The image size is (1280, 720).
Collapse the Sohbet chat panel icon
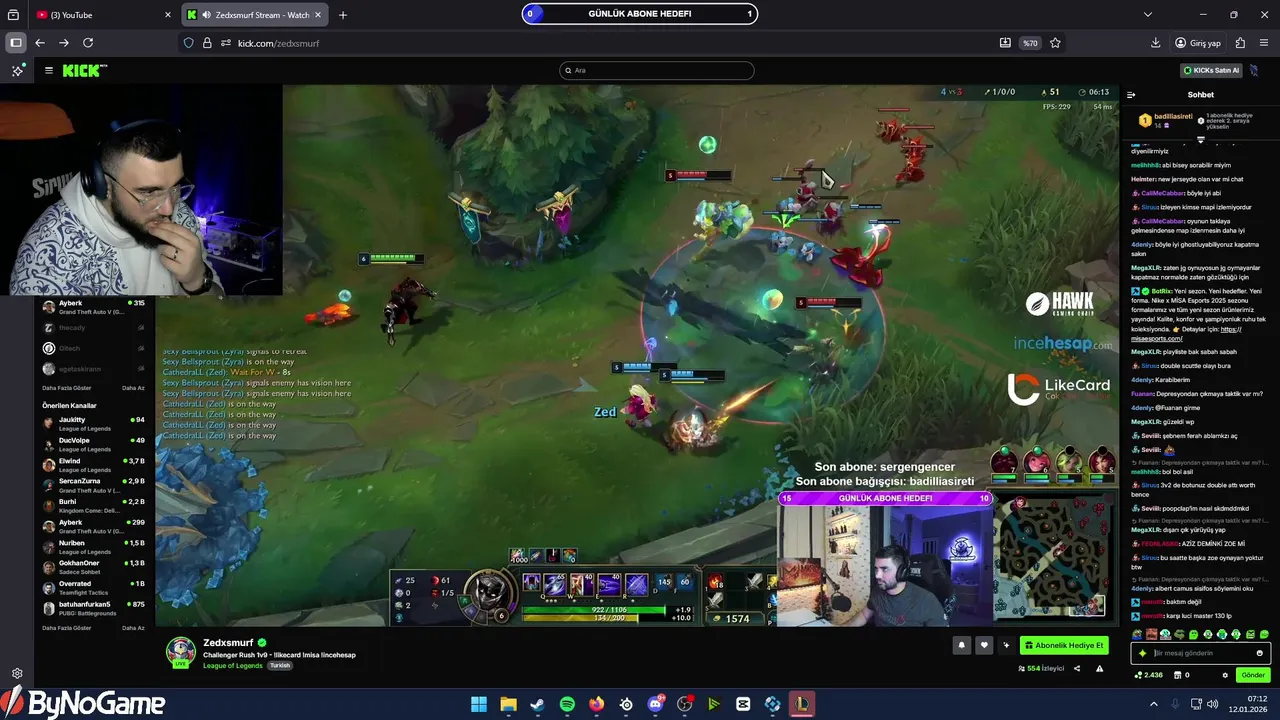1131,95
